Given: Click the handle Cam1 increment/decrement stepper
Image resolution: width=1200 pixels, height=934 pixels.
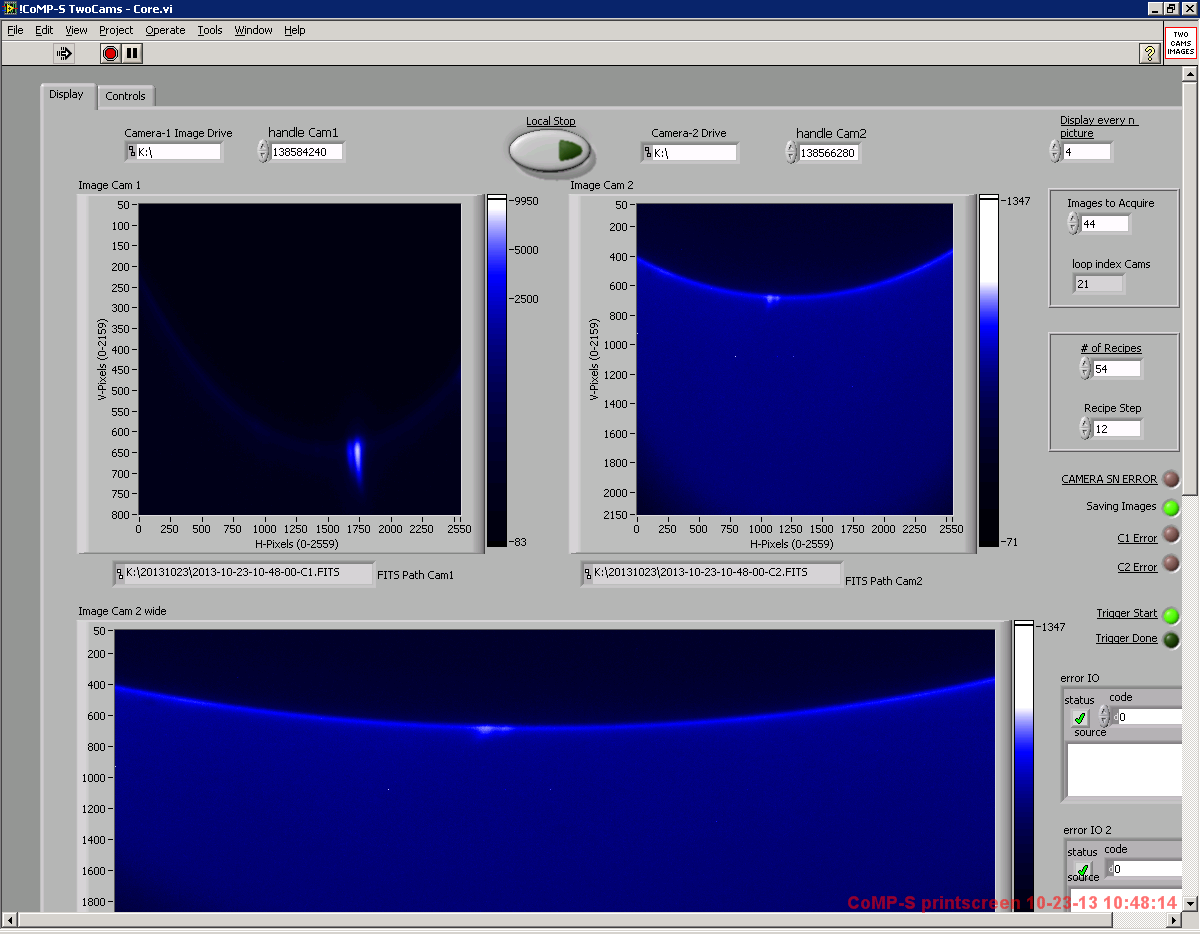Looking at the screenshot, I should pos(263,151).
